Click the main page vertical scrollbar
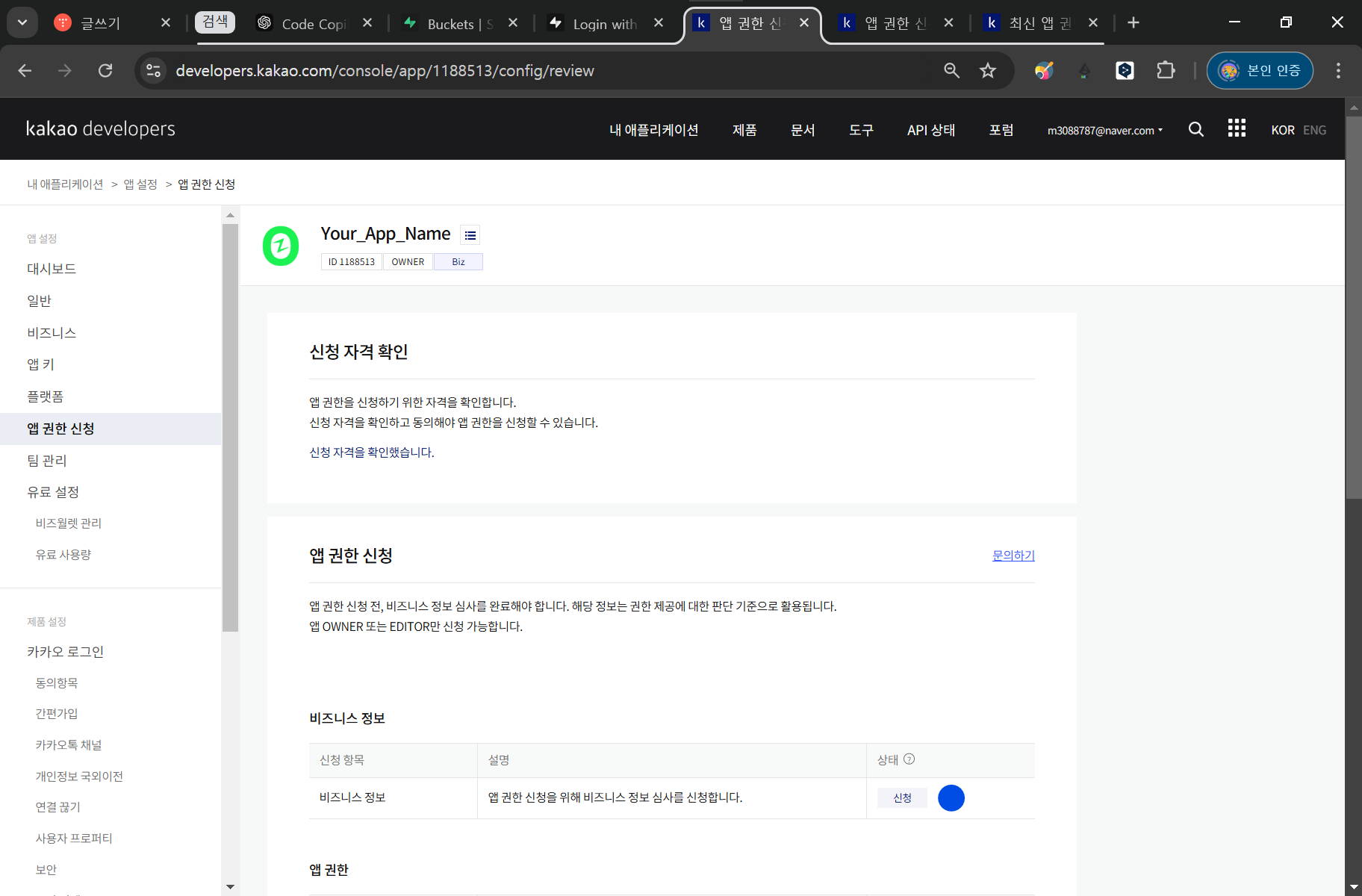This screenshot has width=1362, height=896. click(1354, 307)
